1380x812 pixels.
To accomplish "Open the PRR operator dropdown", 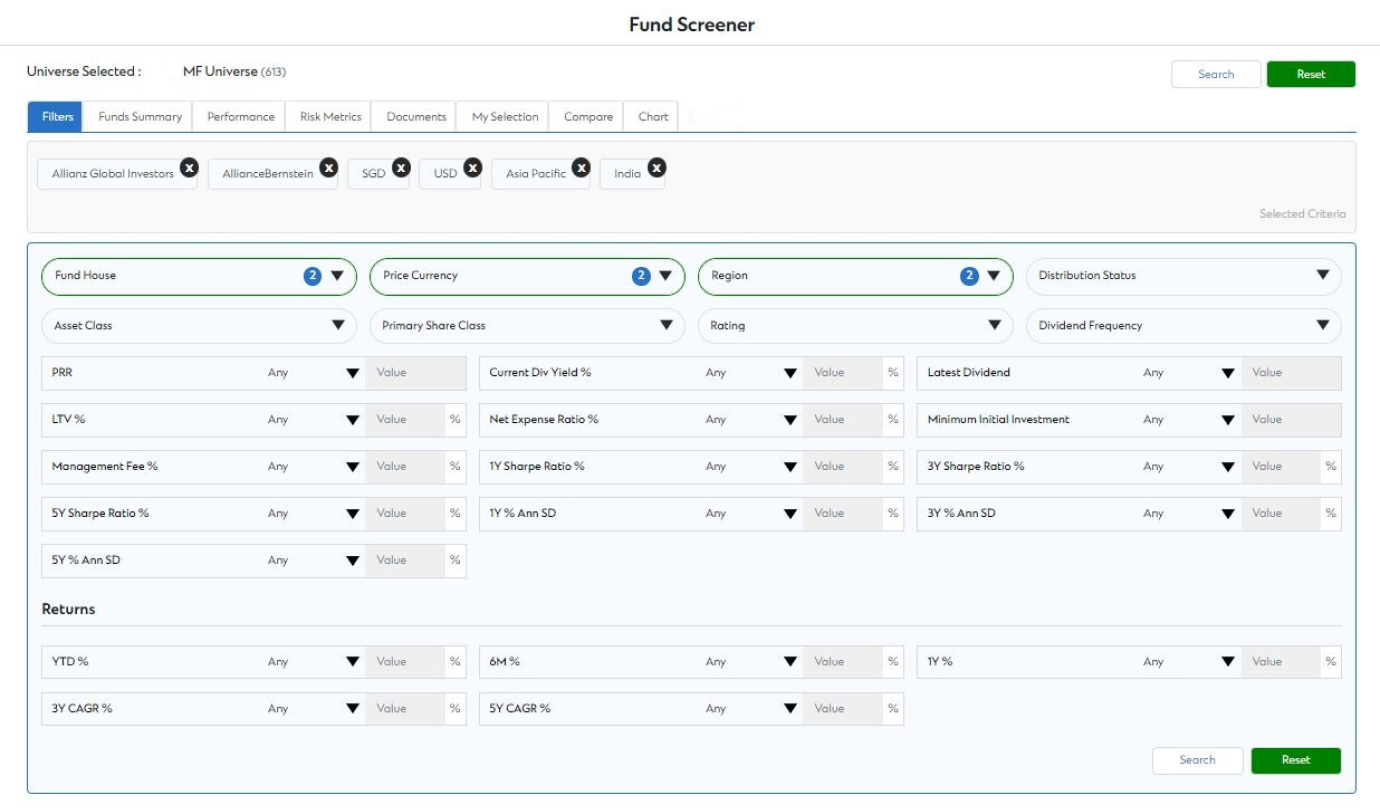I will pos(312,373).
